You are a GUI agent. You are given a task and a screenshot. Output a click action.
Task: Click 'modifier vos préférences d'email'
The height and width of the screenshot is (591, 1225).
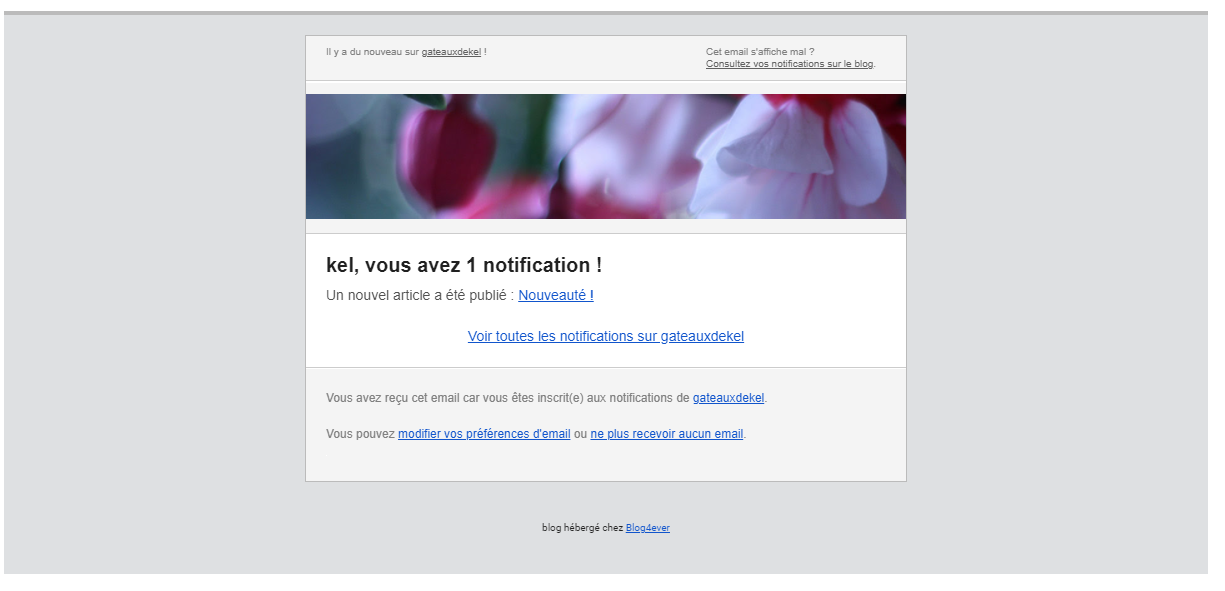[484, 434]
